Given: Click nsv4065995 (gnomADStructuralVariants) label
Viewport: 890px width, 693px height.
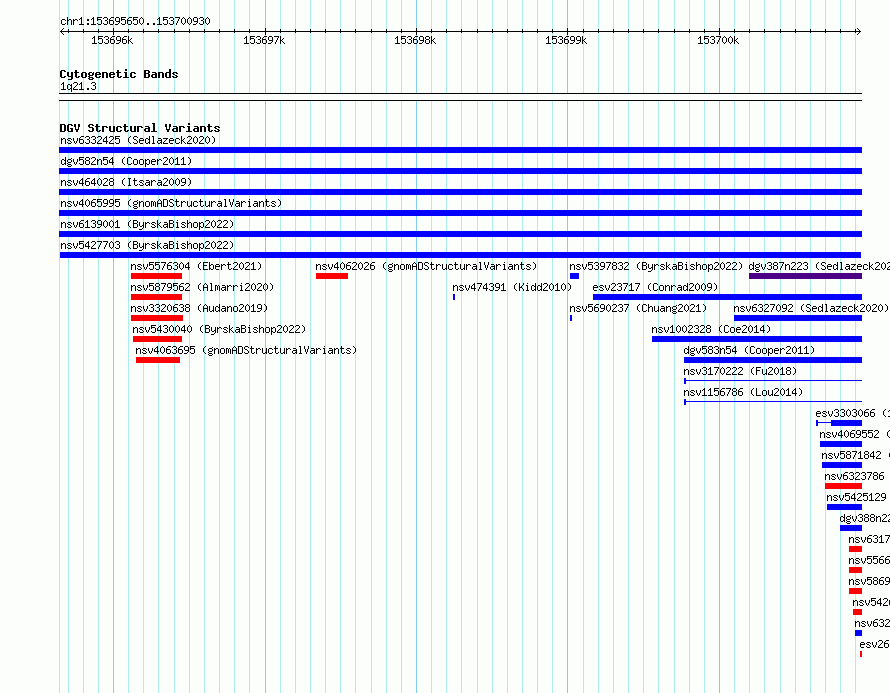Looking at the screenshot, I should (171, 203).
